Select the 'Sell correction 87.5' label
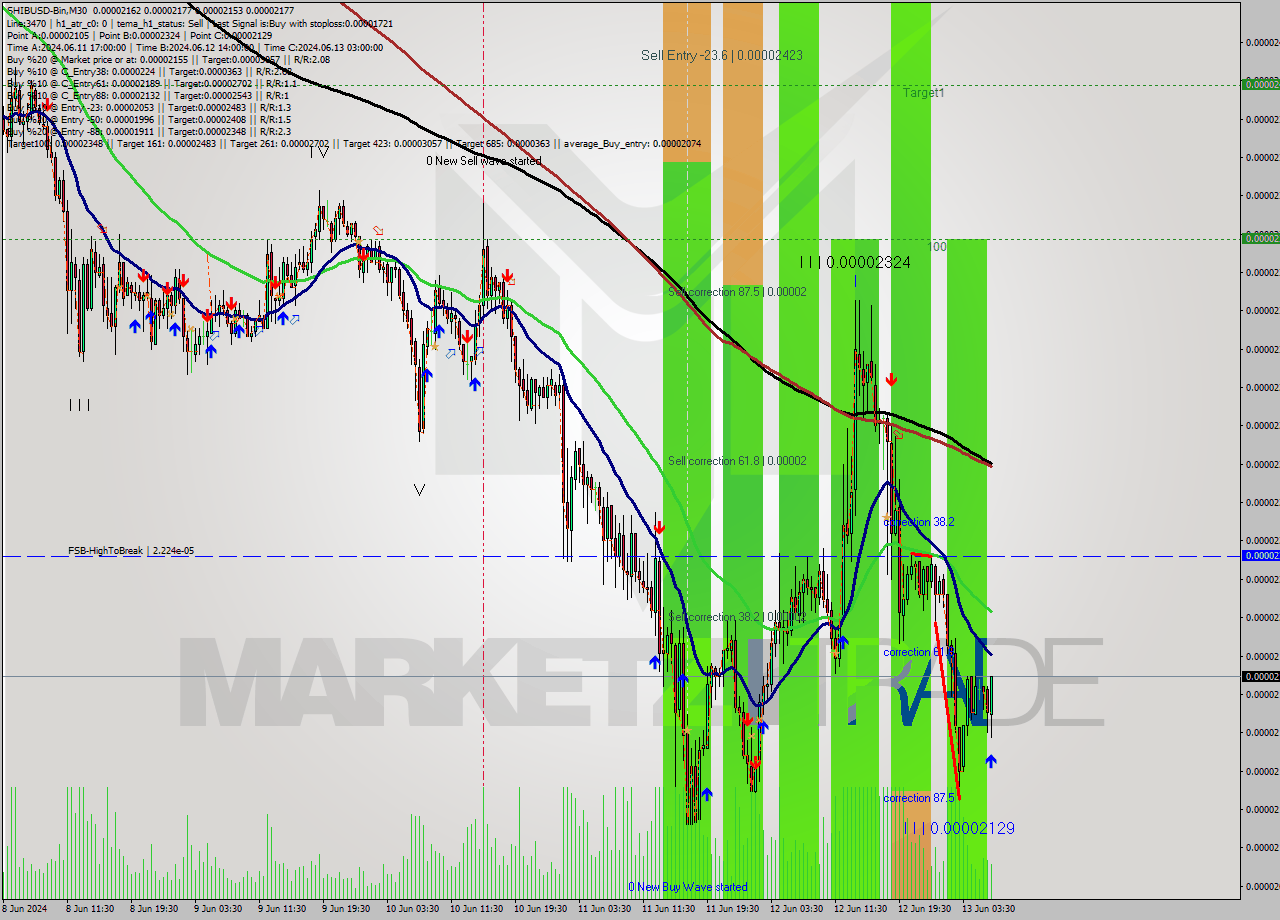Image resolution: width=1280 pixels, height=920 pixels. click(737, 292)
